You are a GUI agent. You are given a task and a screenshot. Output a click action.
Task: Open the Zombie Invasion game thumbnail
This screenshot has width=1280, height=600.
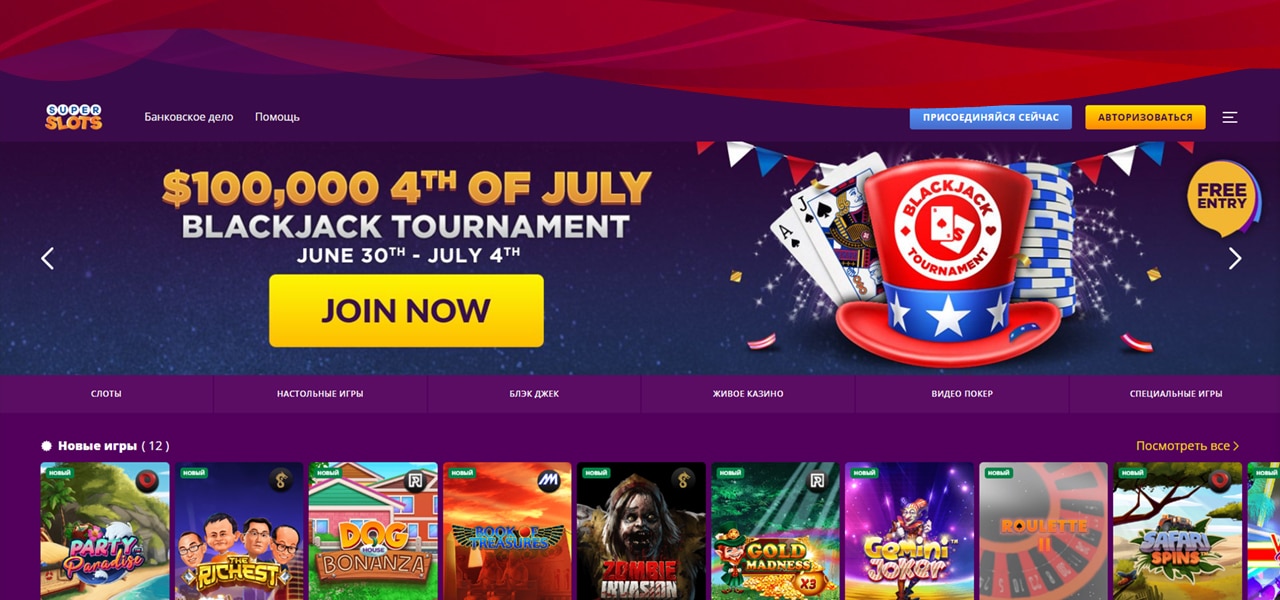[x=641, y=531]
